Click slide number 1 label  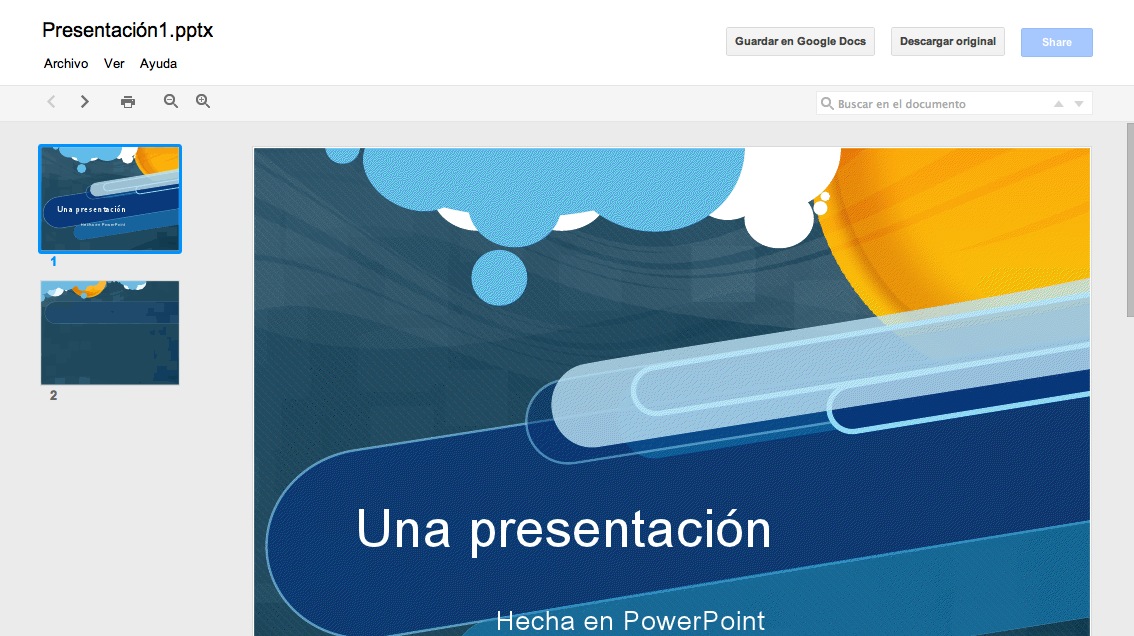[53, 261]
